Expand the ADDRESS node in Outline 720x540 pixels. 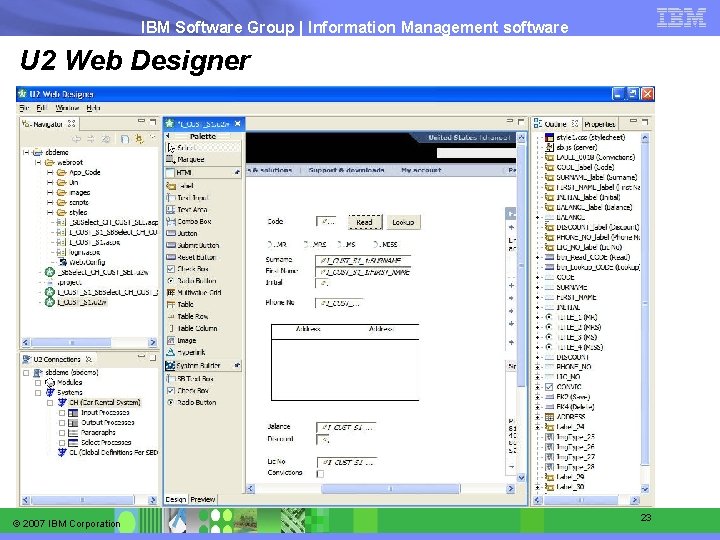[x=538, y=417]
